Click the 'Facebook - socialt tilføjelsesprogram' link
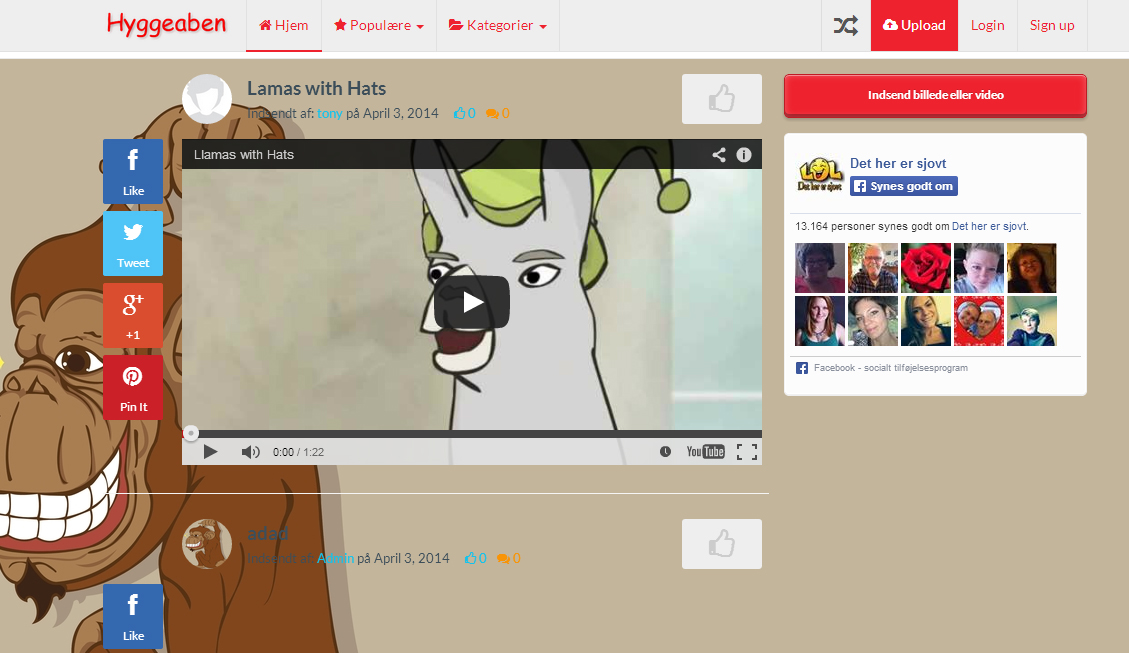The image size is (1129, 653). tap(891, 368)
